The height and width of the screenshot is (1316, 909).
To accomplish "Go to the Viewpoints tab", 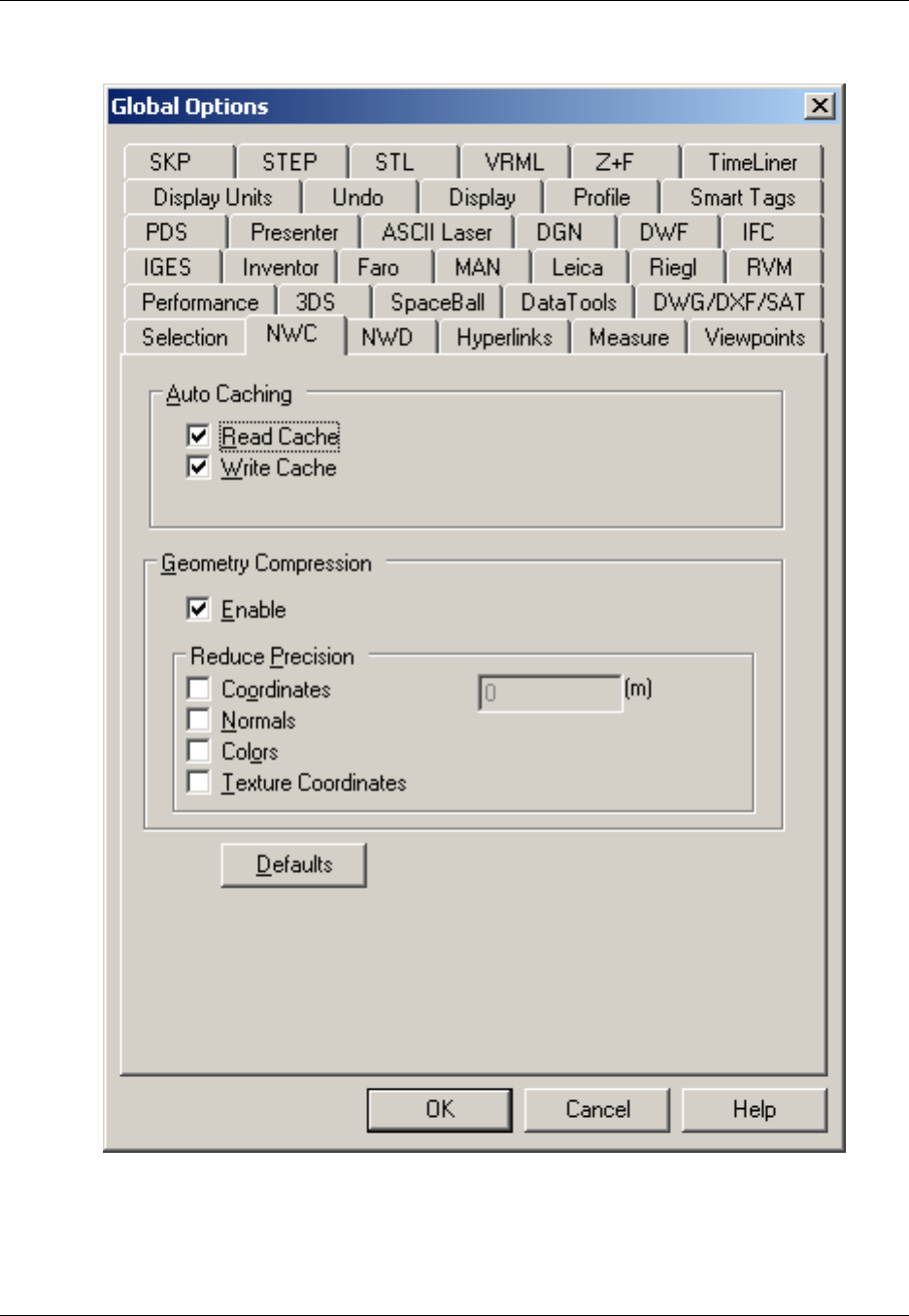I will [756, 337].
